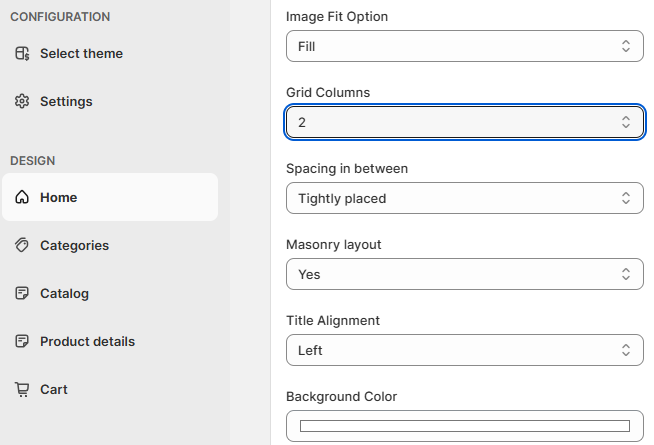This screenshot has width=654, height=445.
Task: Open the Grid Columns dropdown
Action: [x=465, y=122]
